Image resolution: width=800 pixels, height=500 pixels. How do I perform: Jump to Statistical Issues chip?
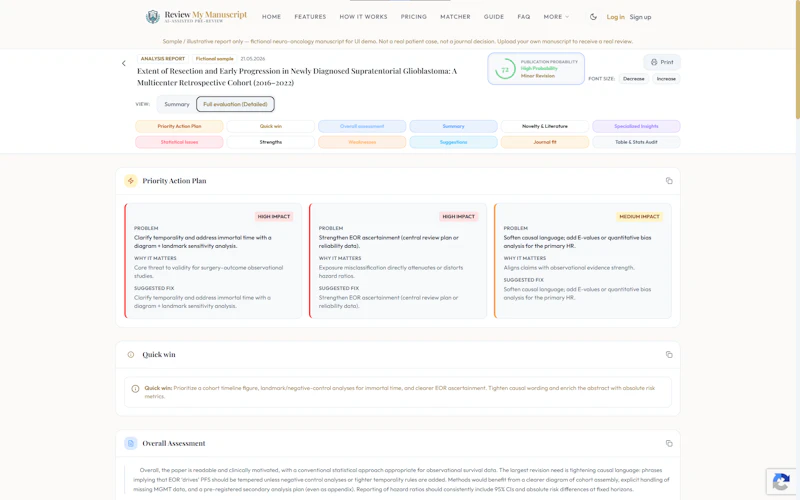[179, 142]
